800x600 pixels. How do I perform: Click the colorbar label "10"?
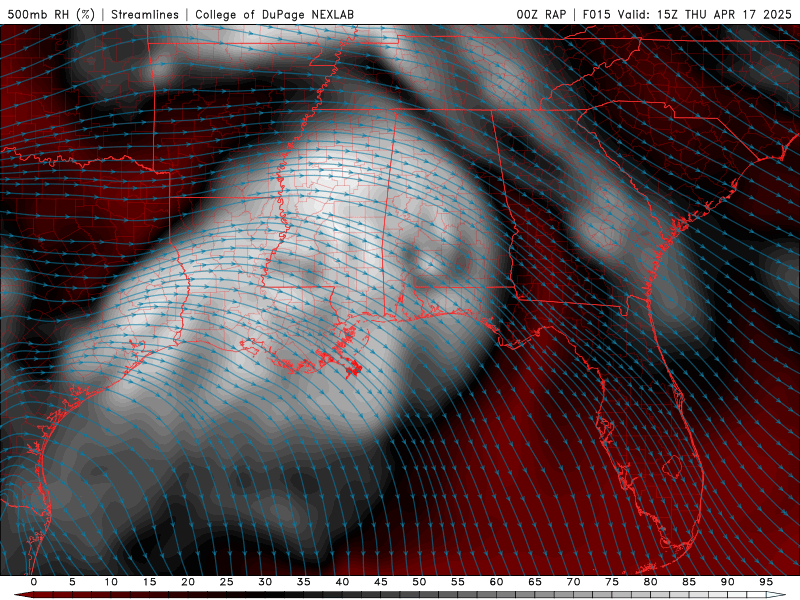(x=111, y=582)
